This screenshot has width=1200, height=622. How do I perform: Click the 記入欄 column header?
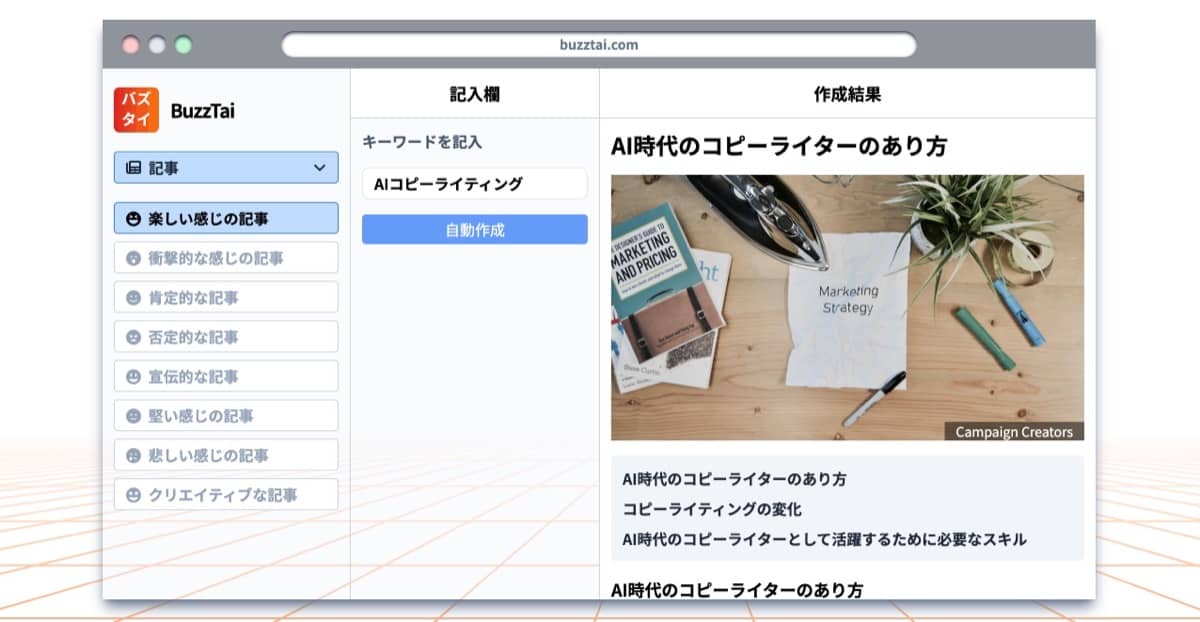point(475,95)
